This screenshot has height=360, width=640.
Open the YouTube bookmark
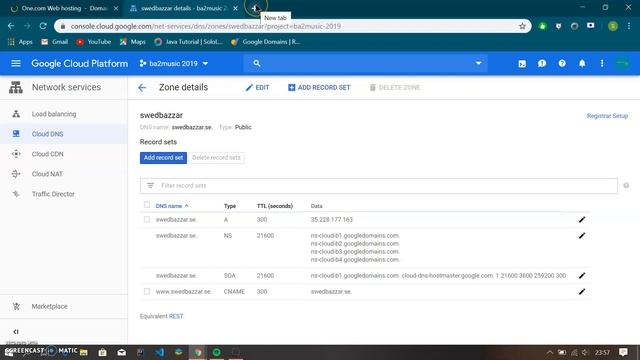[94, 42]
